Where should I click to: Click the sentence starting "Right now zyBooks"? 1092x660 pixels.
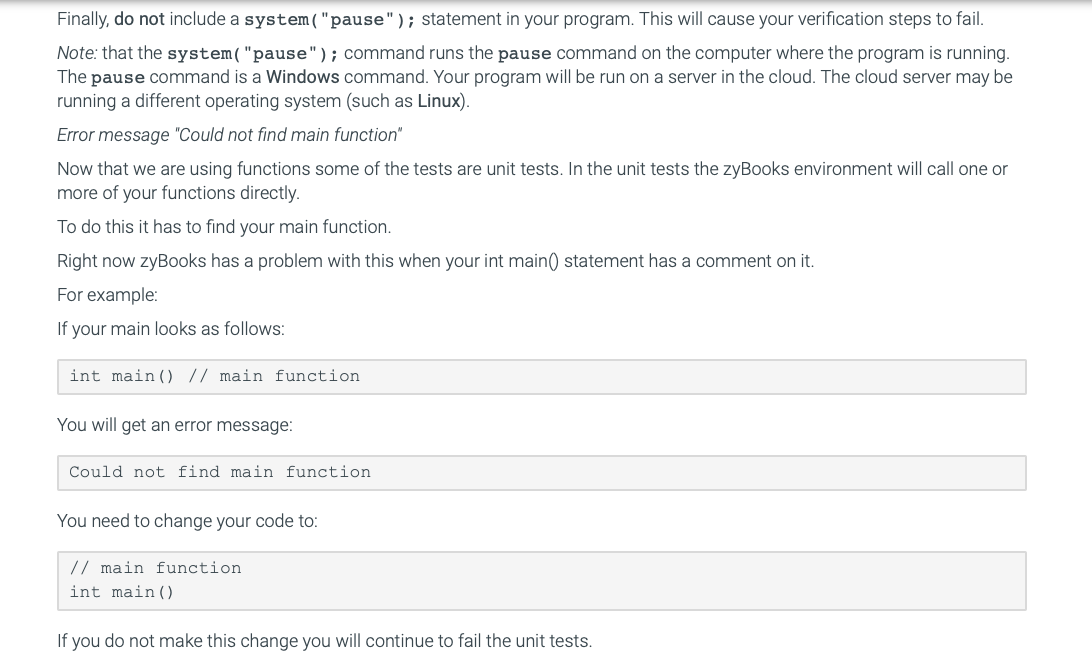tap(435, 261)
